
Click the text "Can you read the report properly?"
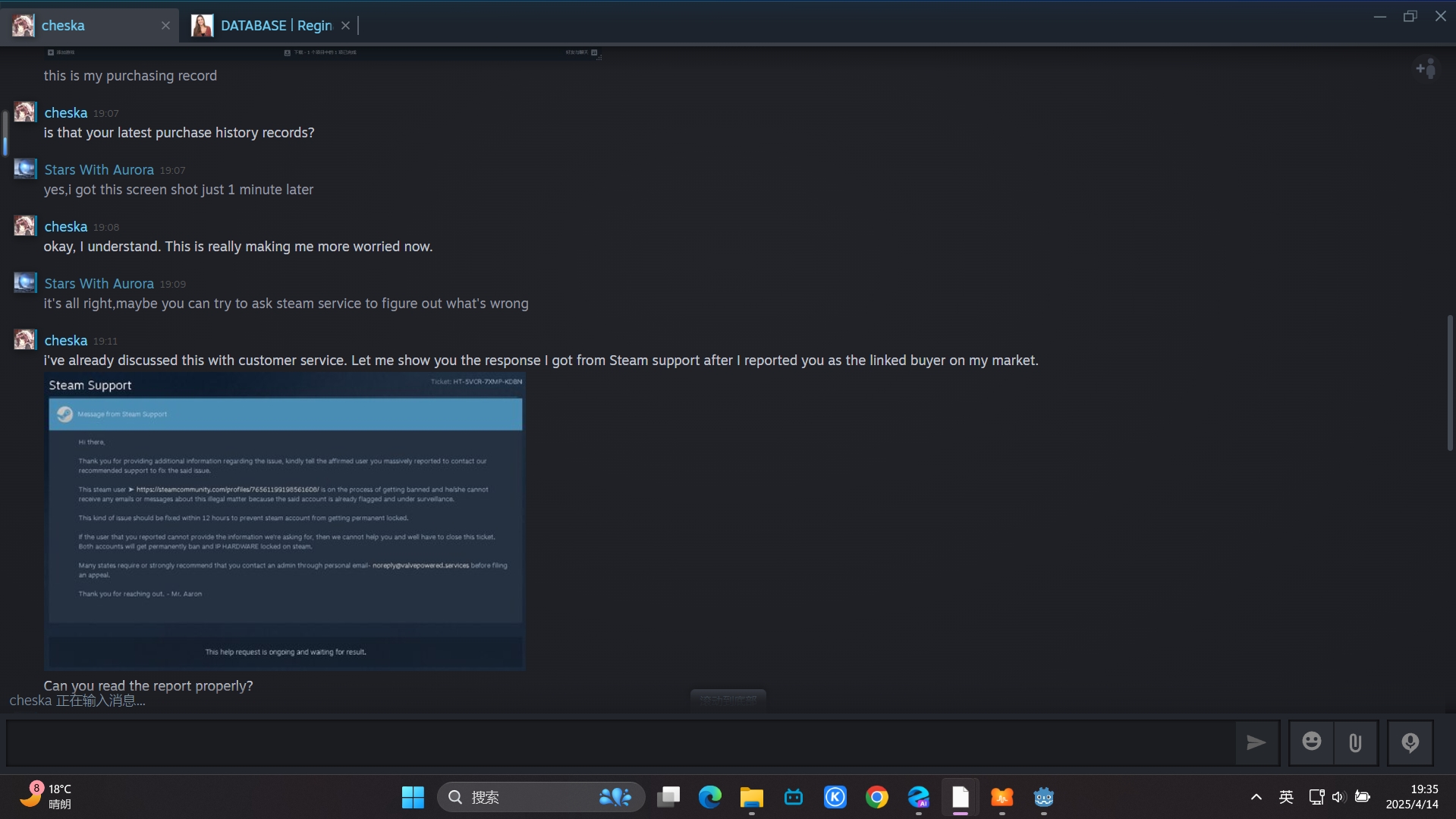coord(149,686)
